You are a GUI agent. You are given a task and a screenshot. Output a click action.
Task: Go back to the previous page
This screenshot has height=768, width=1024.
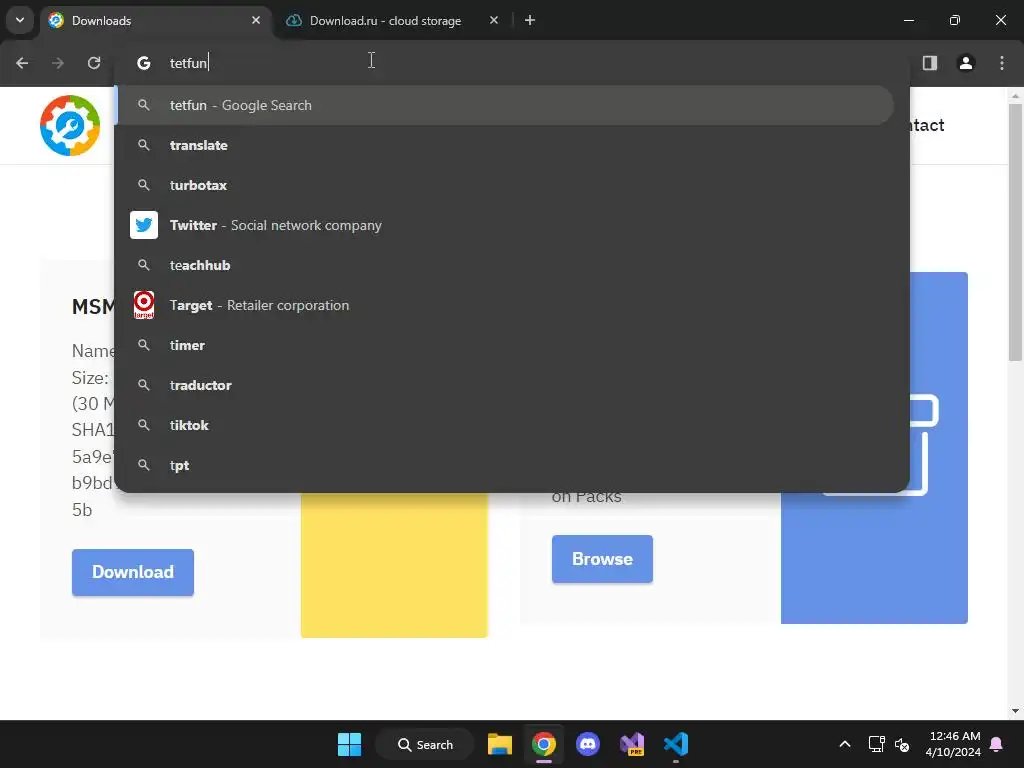click(22, 63)
